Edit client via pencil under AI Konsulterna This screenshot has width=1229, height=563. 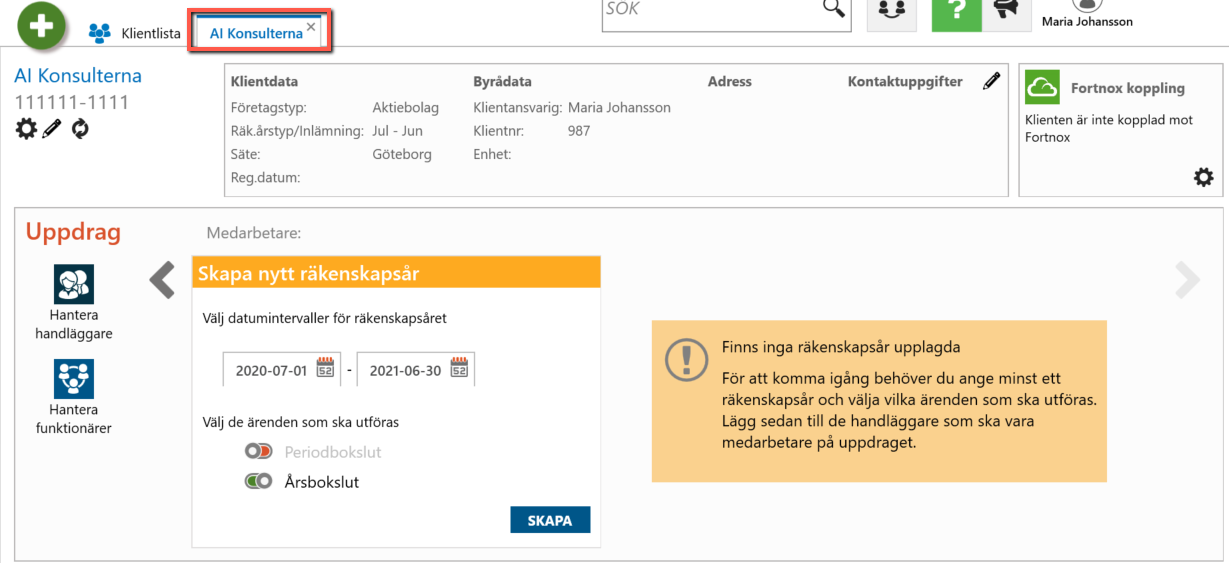52,128
